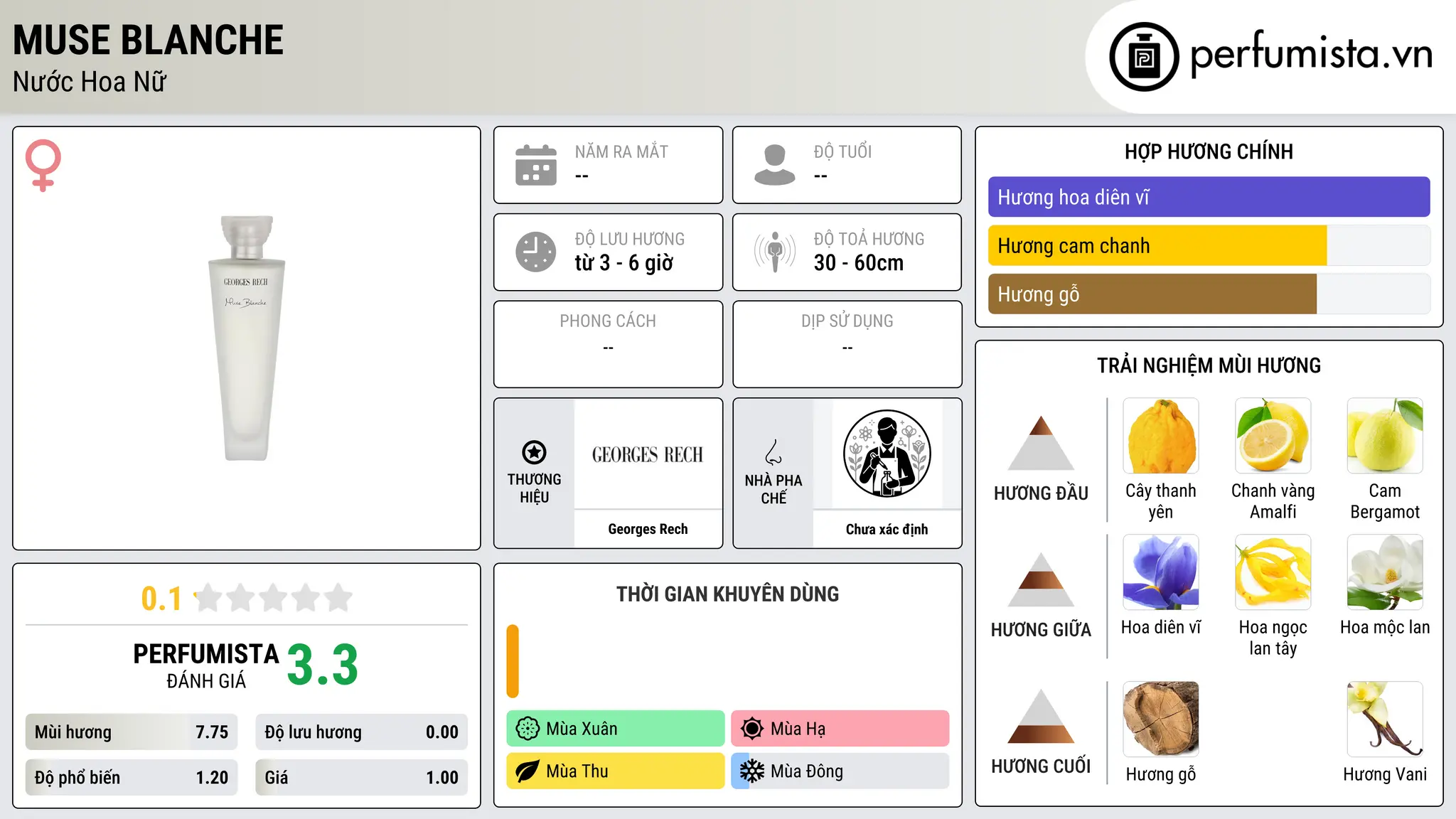Image resolution: width=1456 pixels, height=819 pixels.
Task: Click the "Chưa xác định" perfumer caption
Action: tap(887, 529)
